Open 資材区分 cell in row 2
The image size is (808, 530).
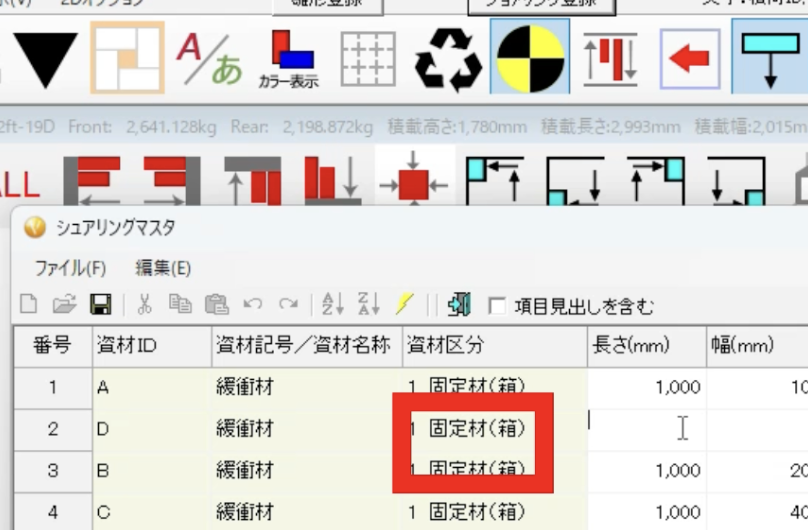click(495, 430)
